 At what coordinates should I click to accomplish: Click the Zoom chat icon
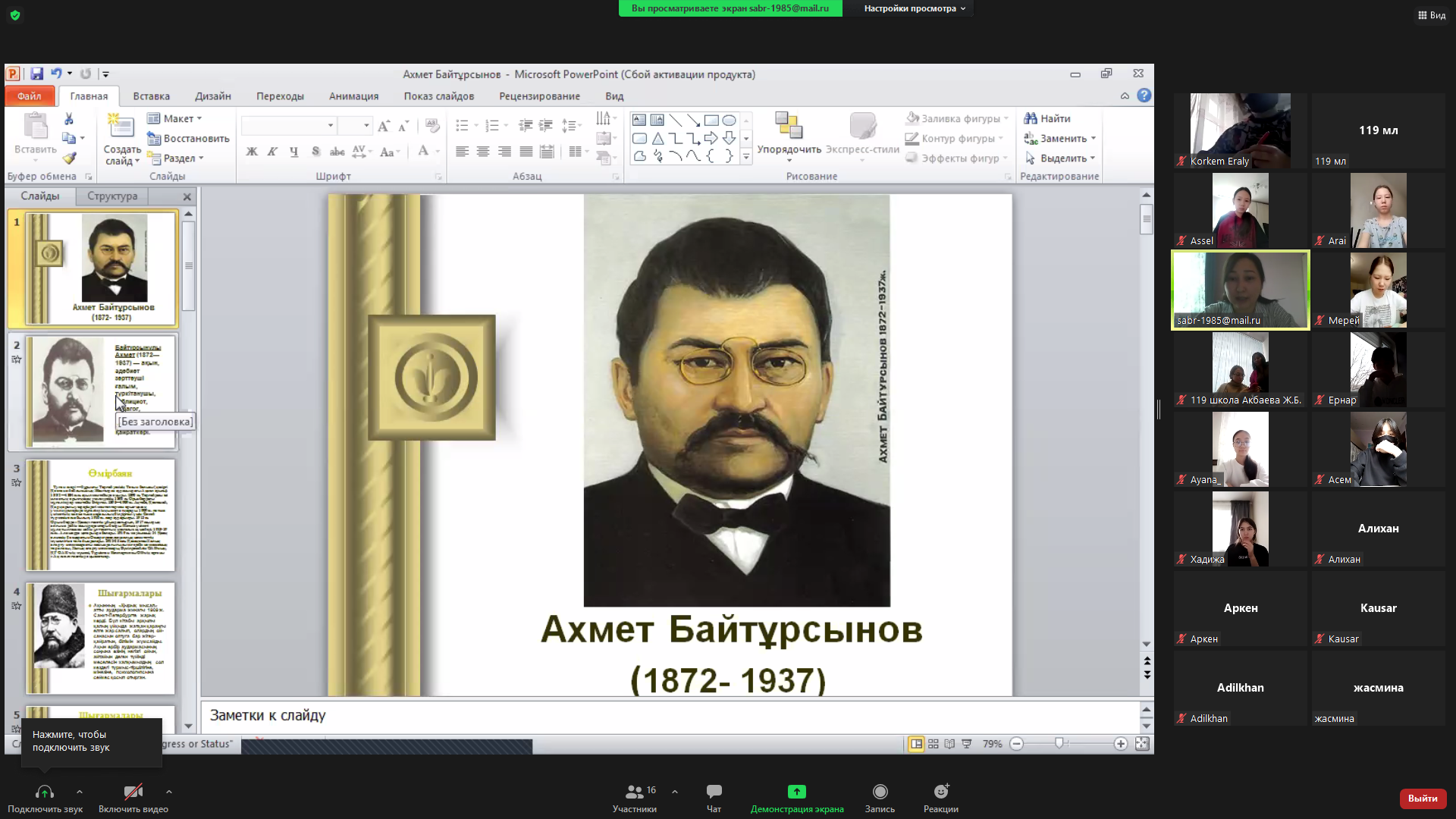coord(714,792)
